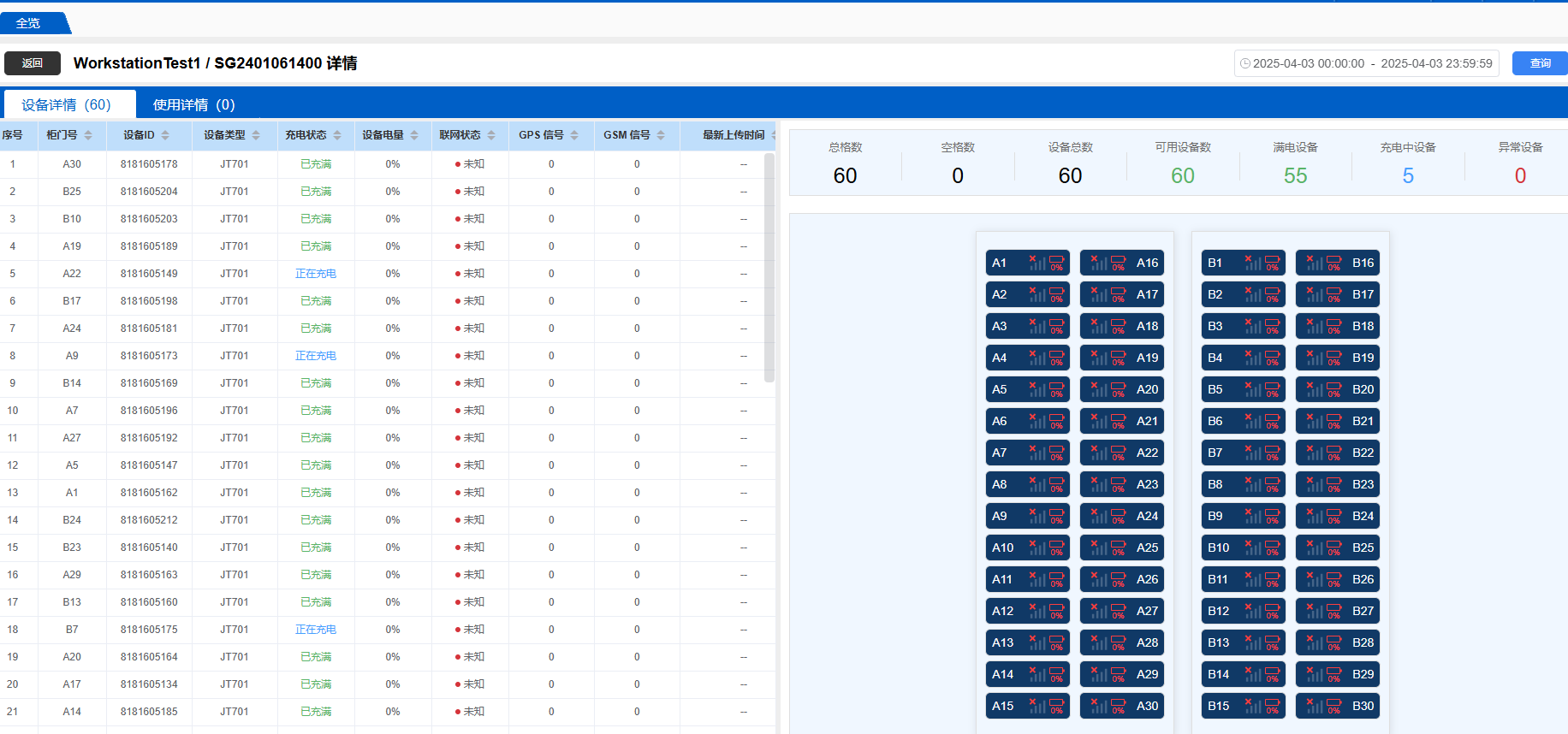This screenshot has width=1568, height=734.
Task: Click the 设备ID column sort icon
Action: point(165,135)
